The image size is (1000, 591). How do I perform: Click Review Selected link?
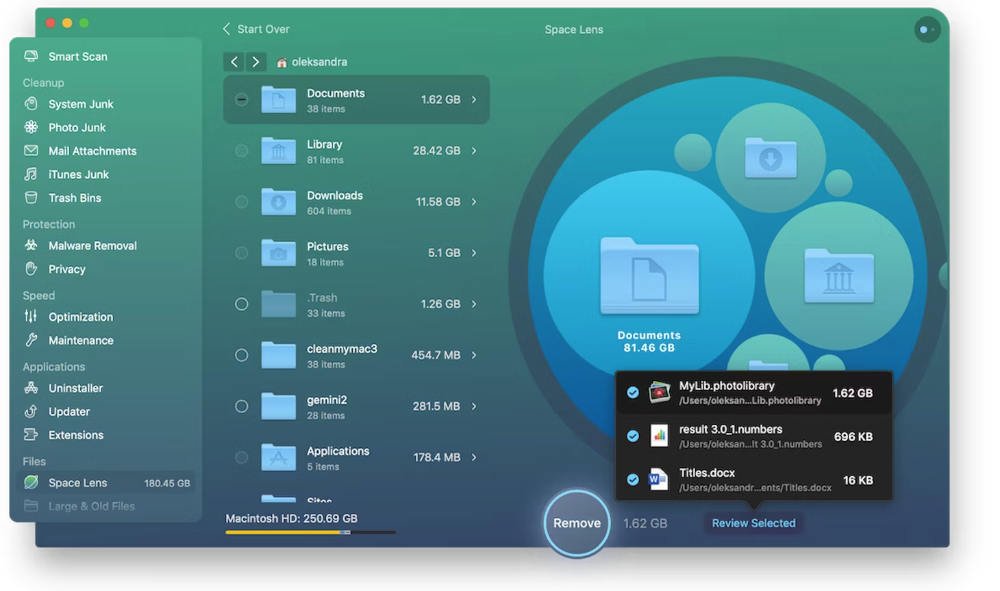pos(753,523)
